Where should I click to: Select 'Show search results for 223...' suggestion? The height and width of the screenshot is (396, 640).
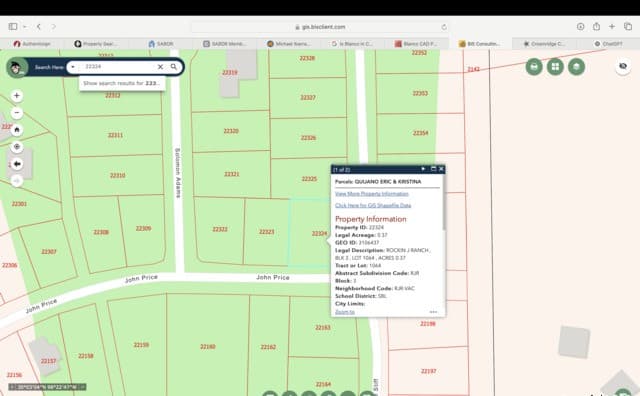point(122,83)
